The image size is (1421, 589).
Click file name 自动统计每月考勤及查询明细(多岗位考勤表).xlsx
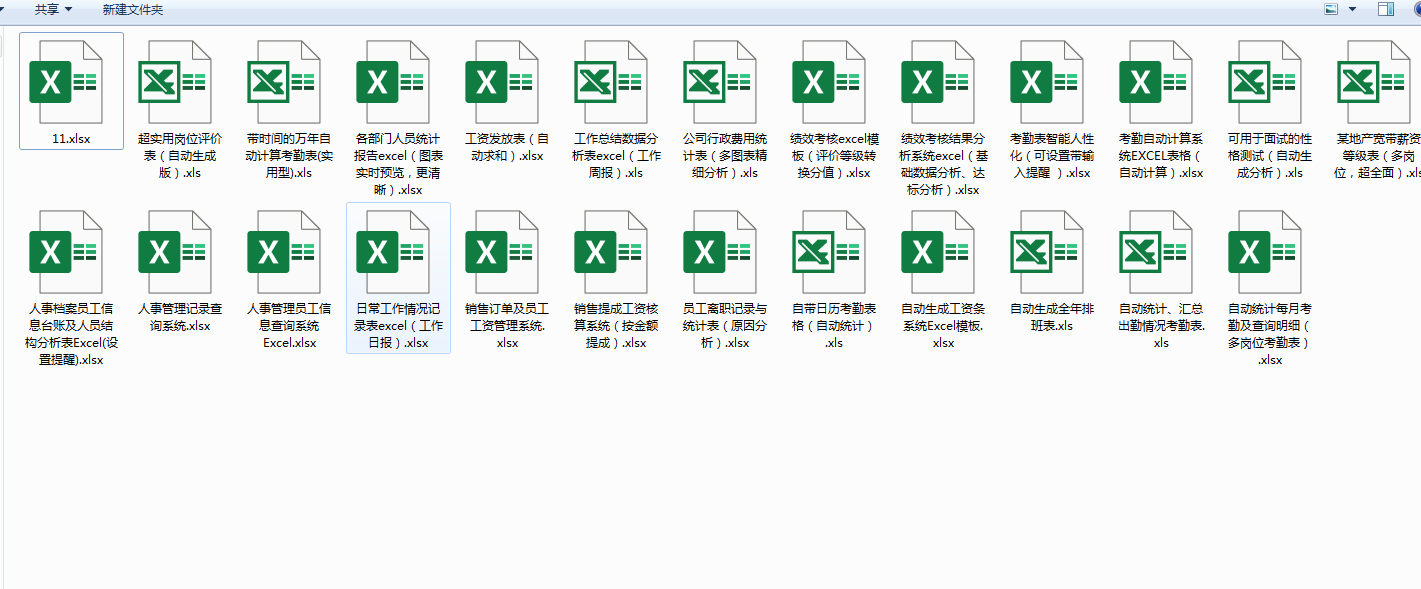point(1270,334)
